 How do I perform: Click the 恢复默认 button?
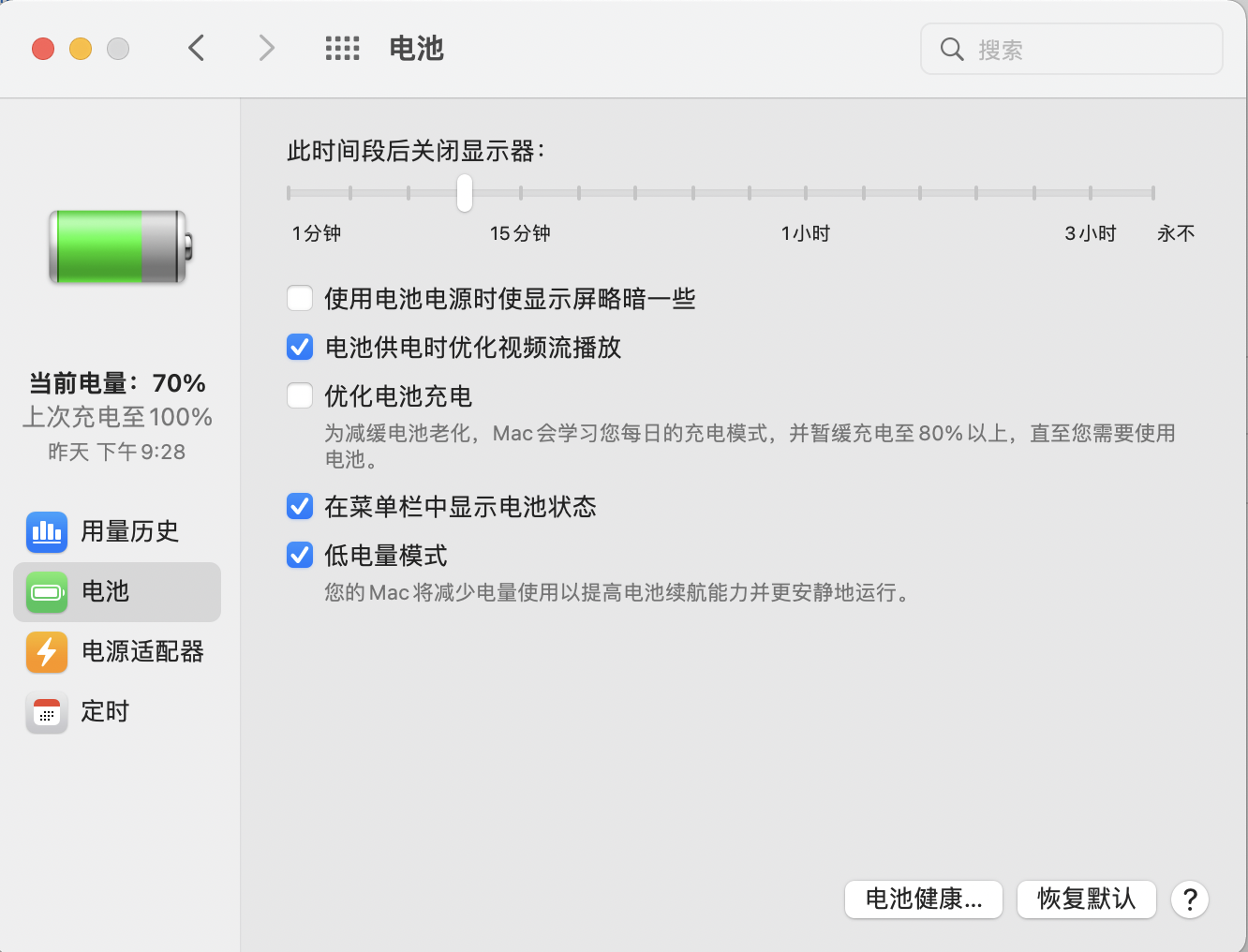point(1086,900)
